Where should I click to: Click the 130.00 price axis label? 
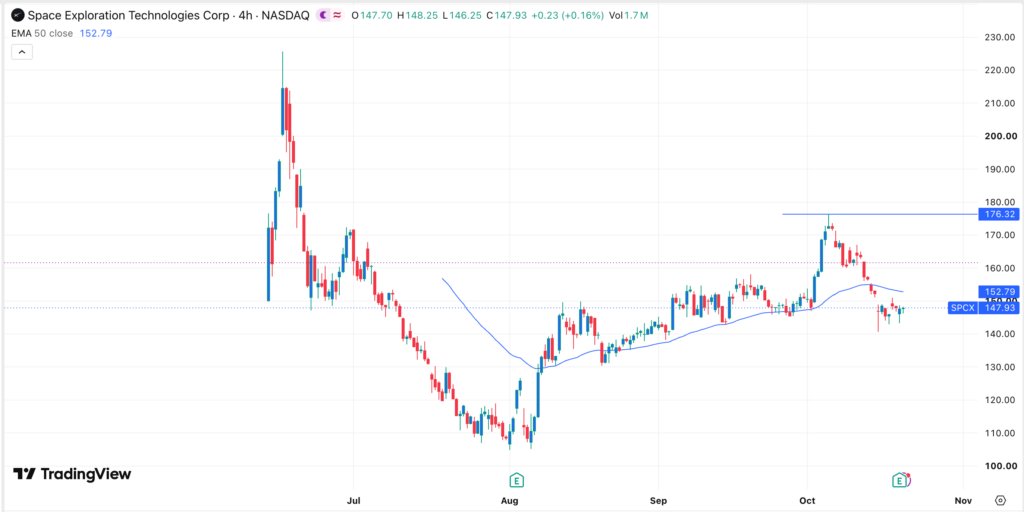tap(1002, 367)
